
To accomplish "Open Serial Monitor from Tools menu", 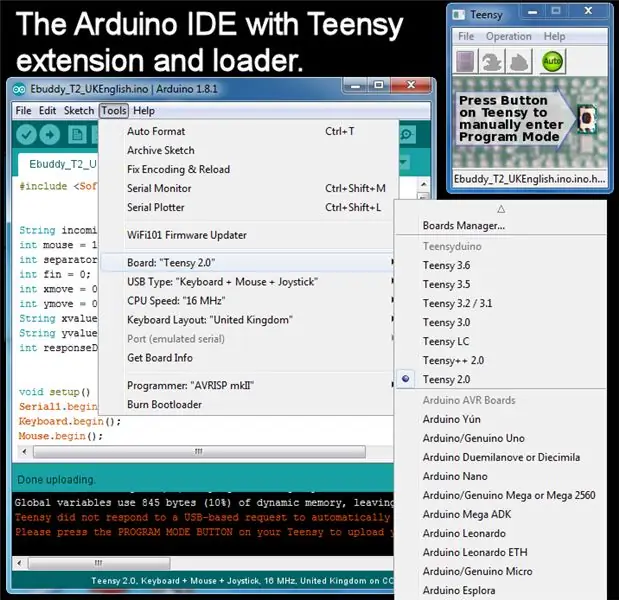I will pos(247,188).
